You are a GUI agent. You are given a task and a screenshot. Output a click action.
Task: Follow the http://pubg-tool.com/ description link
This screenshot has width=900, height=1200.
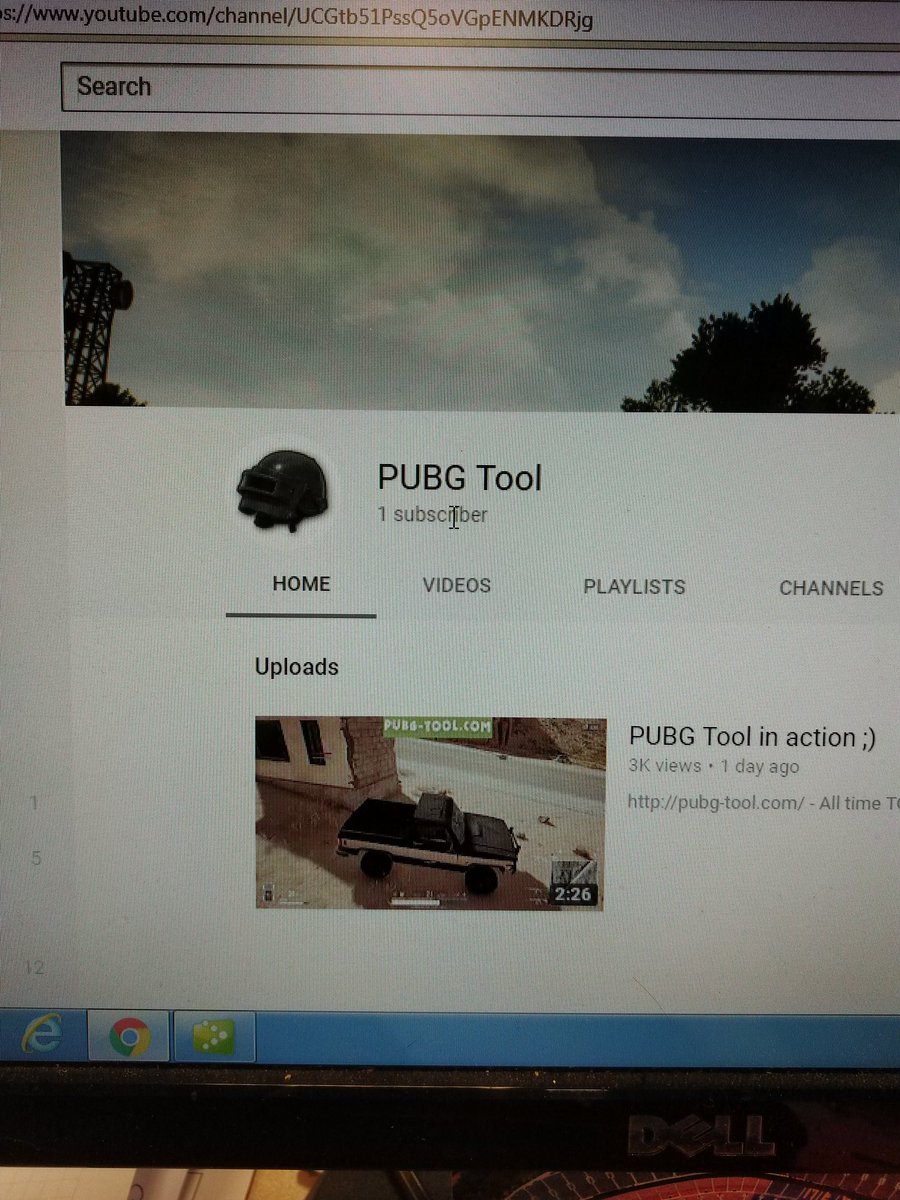tap(716, 803)
